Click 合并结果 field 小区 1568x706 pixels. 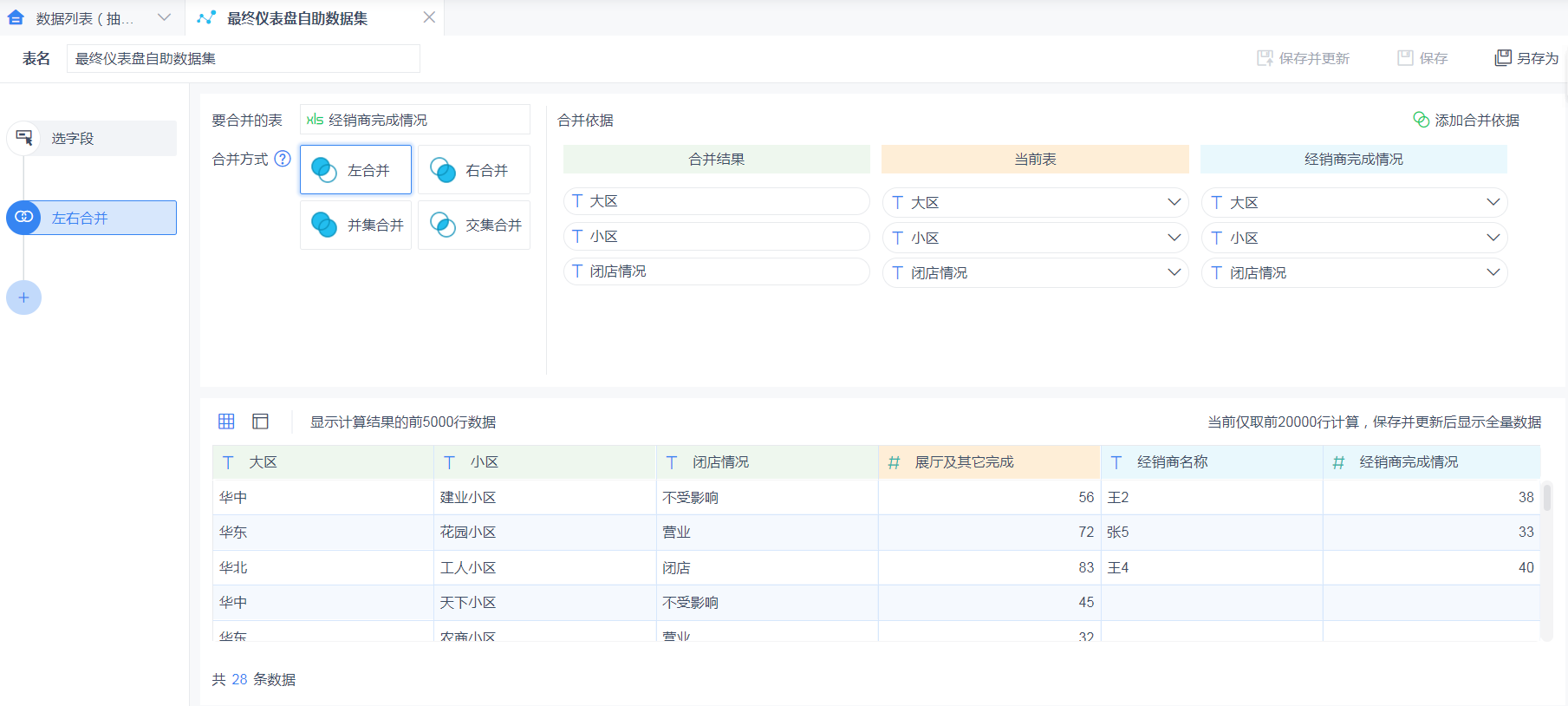[x=717, y=236]
